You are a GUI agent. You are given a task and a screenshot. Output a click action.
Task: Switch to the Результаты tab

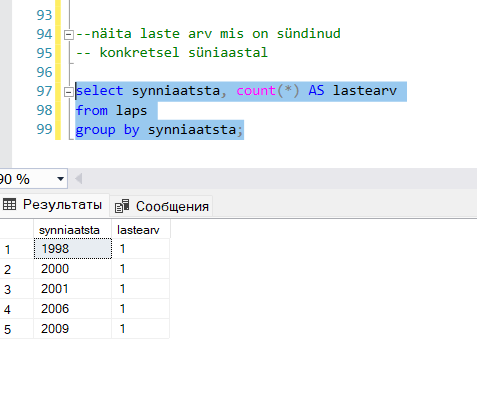coord(53,204)
